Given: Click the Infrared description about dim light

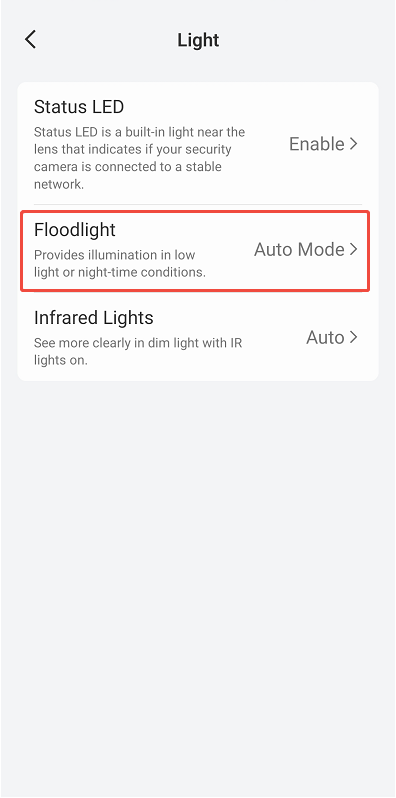Looking at the screenshot, I should click(138, 351).
